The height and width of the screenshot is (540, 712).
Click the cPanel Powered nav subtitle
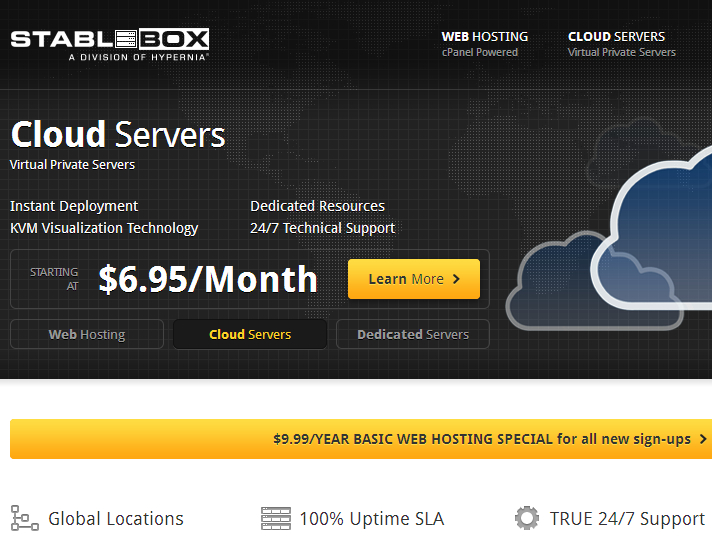point(480,52)
